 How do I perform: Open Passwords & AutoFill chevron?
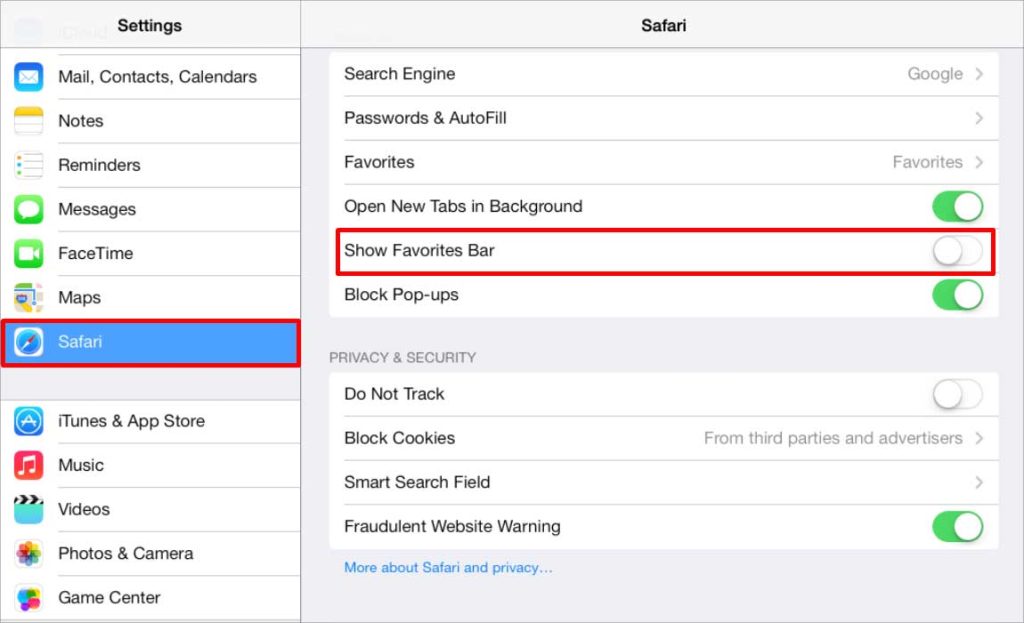point(979,118)
